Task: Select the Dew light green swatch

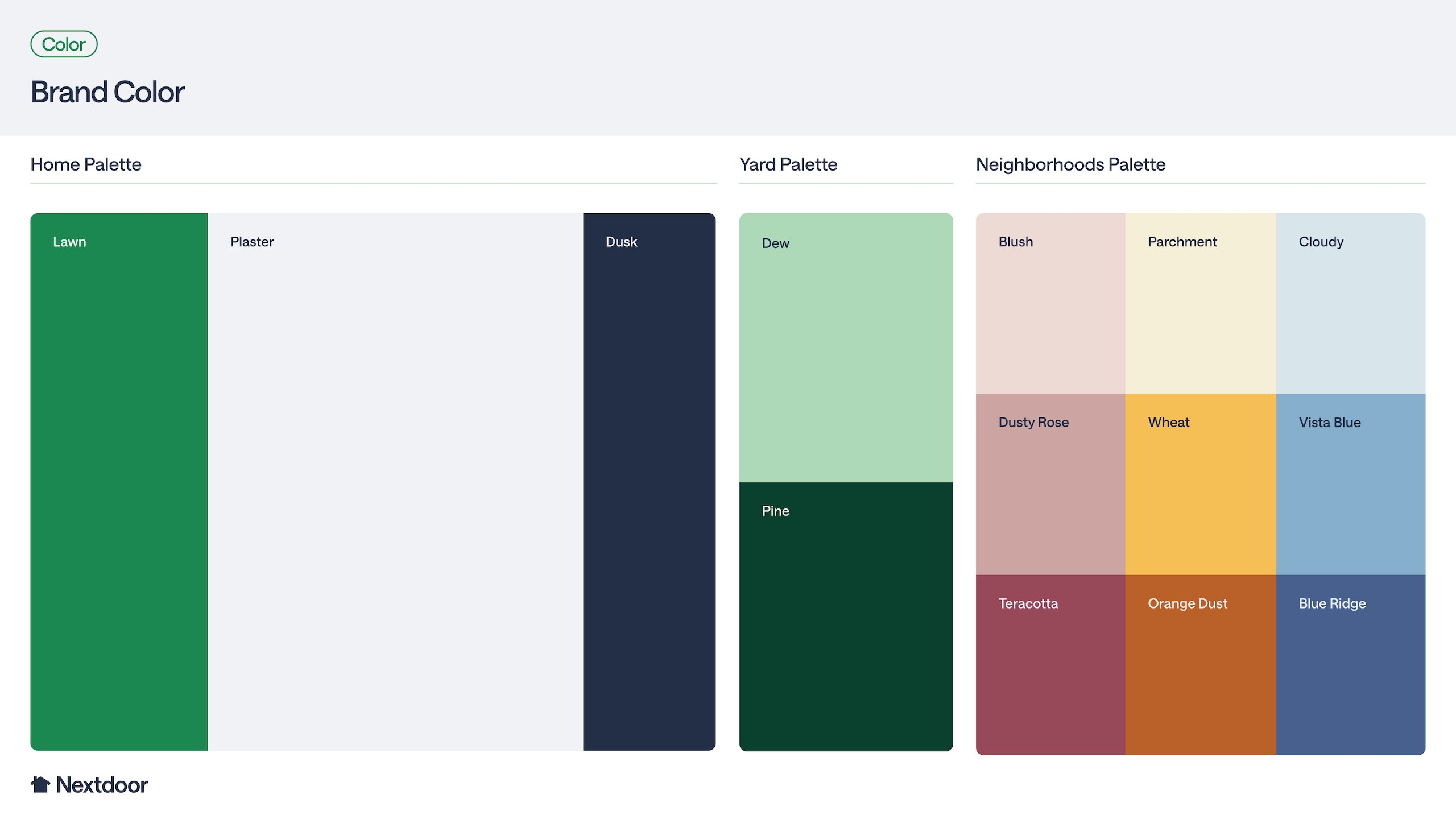Action: pos(846,347)
